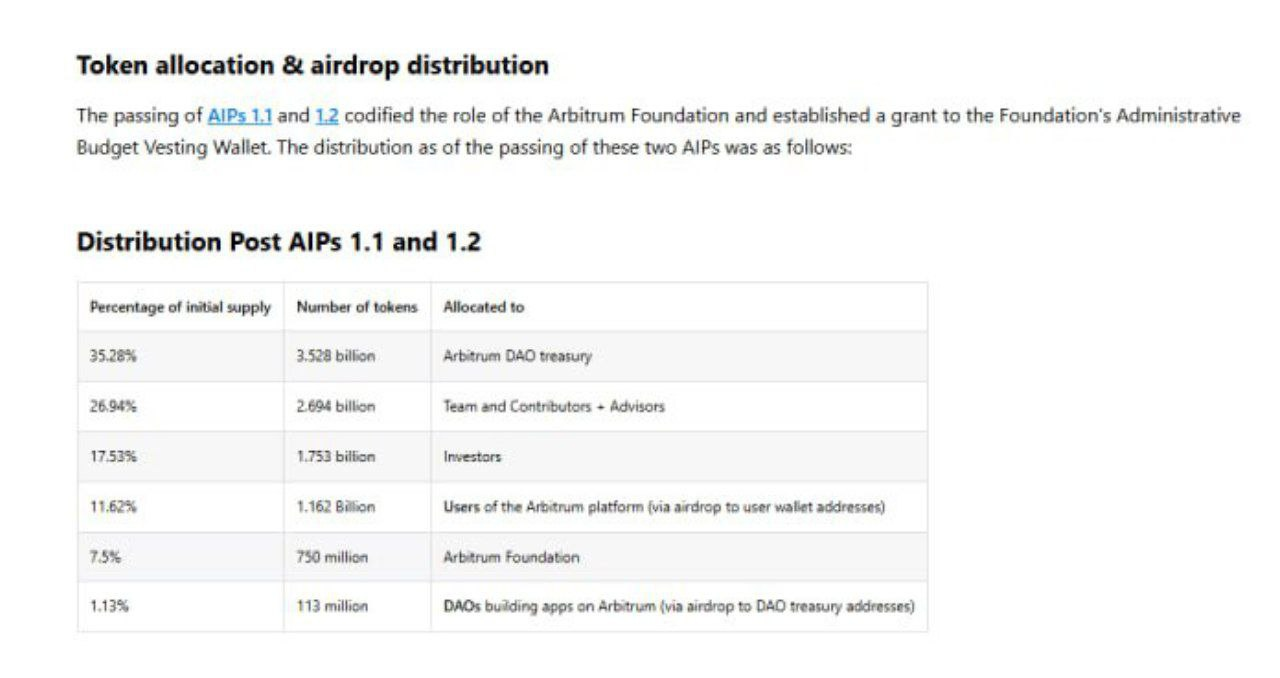Select Users of the Arbitrum platform cell
The height and width of the screenshot is (678, 1280).
(664, 507)
